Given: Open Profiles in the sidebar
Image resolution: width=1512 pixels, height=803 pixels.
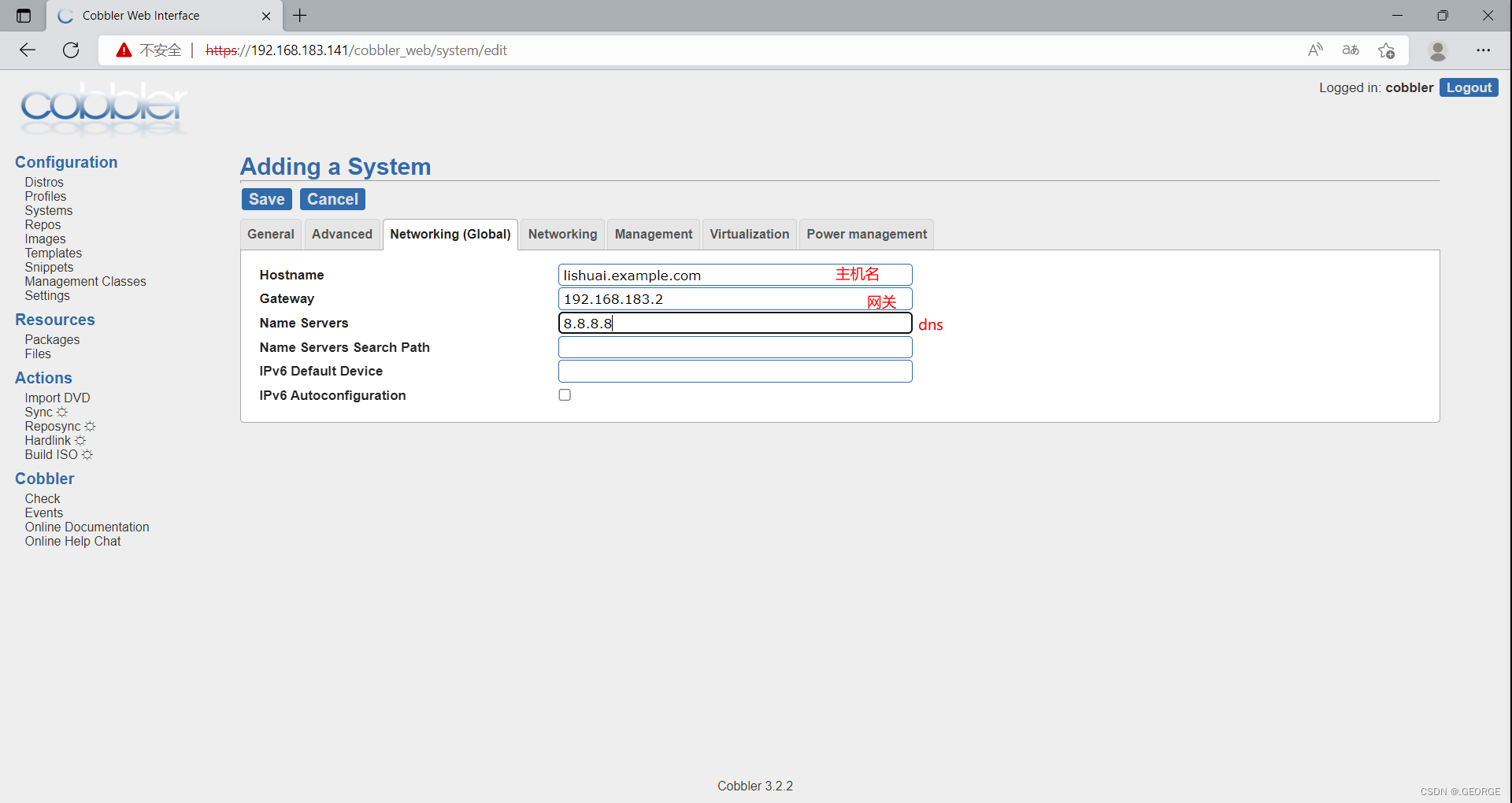Looking at the screenshot, I should (46, 197).
